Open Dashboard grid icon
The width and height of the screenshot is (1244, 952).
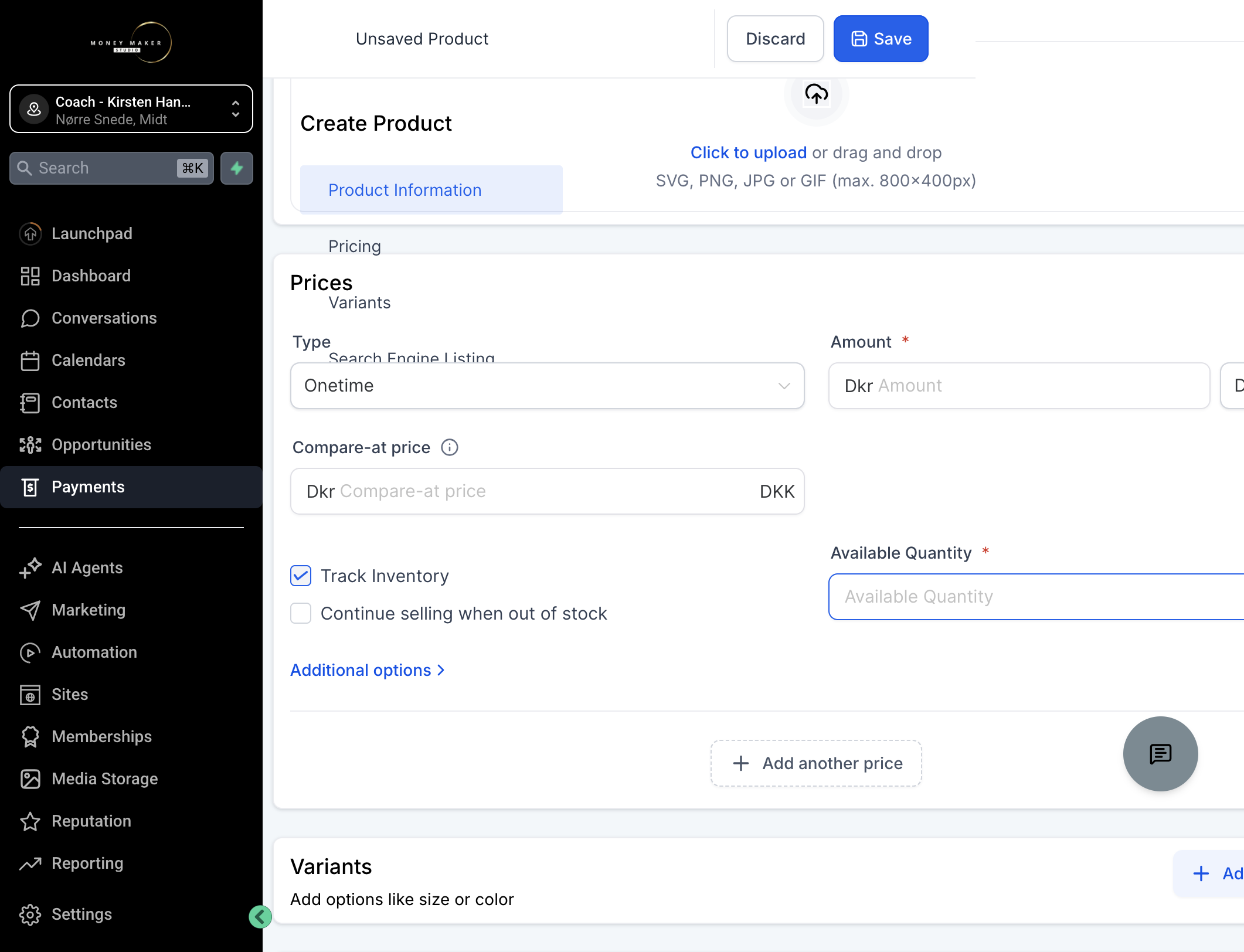(30, 276)
